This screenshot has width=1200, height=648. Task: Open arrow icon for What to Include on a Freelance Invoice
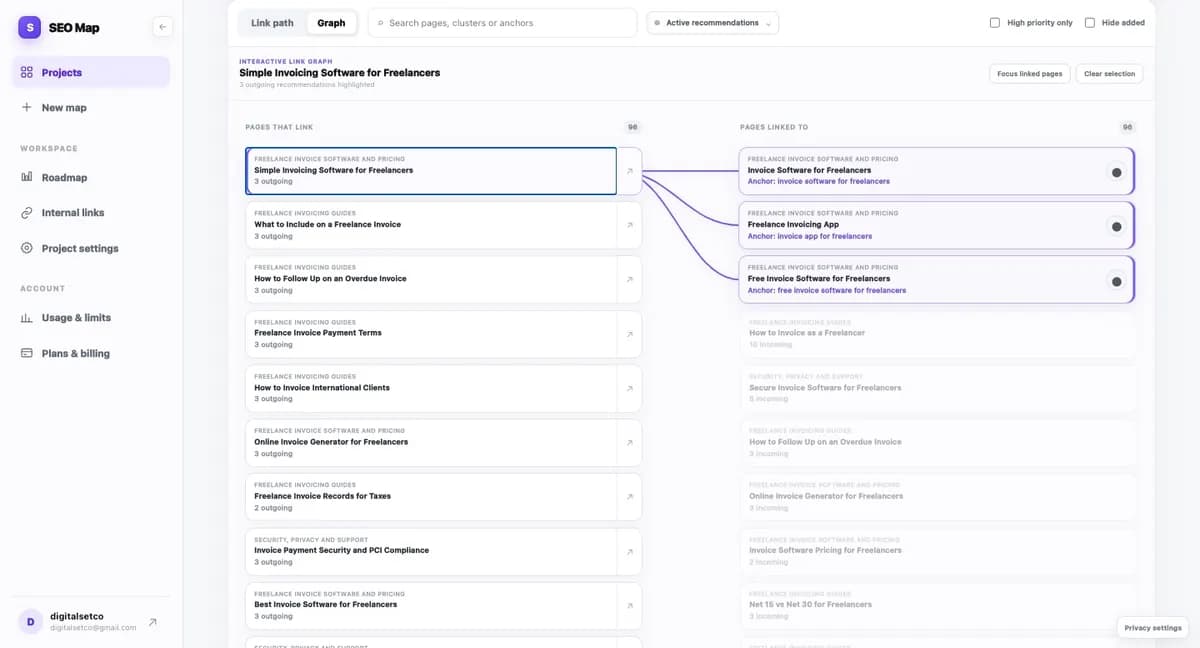(x=629, y=225)
